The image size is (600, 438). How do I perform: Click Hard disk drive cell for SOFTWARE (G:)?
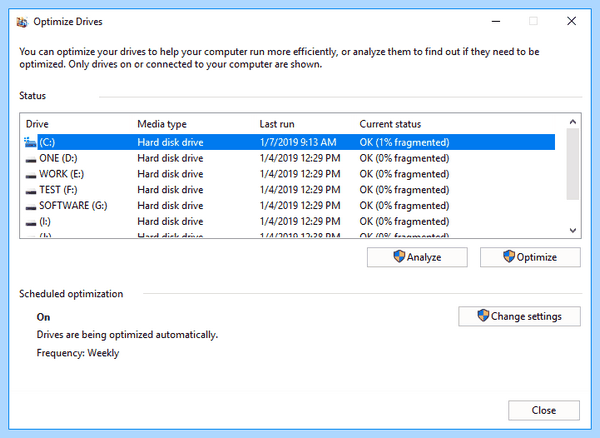(x=170, y=205)
